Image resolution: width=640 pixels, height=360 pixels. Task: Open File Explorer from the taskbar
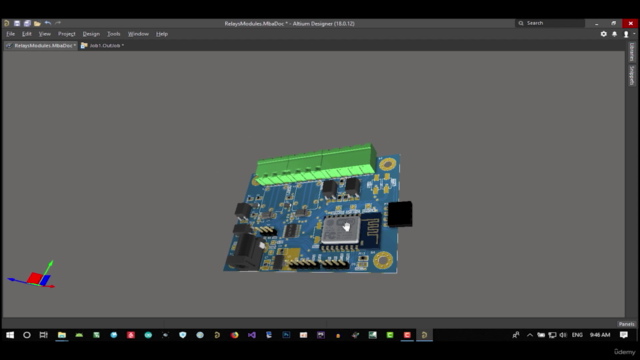pyautogui.click(x=62, y=335)
